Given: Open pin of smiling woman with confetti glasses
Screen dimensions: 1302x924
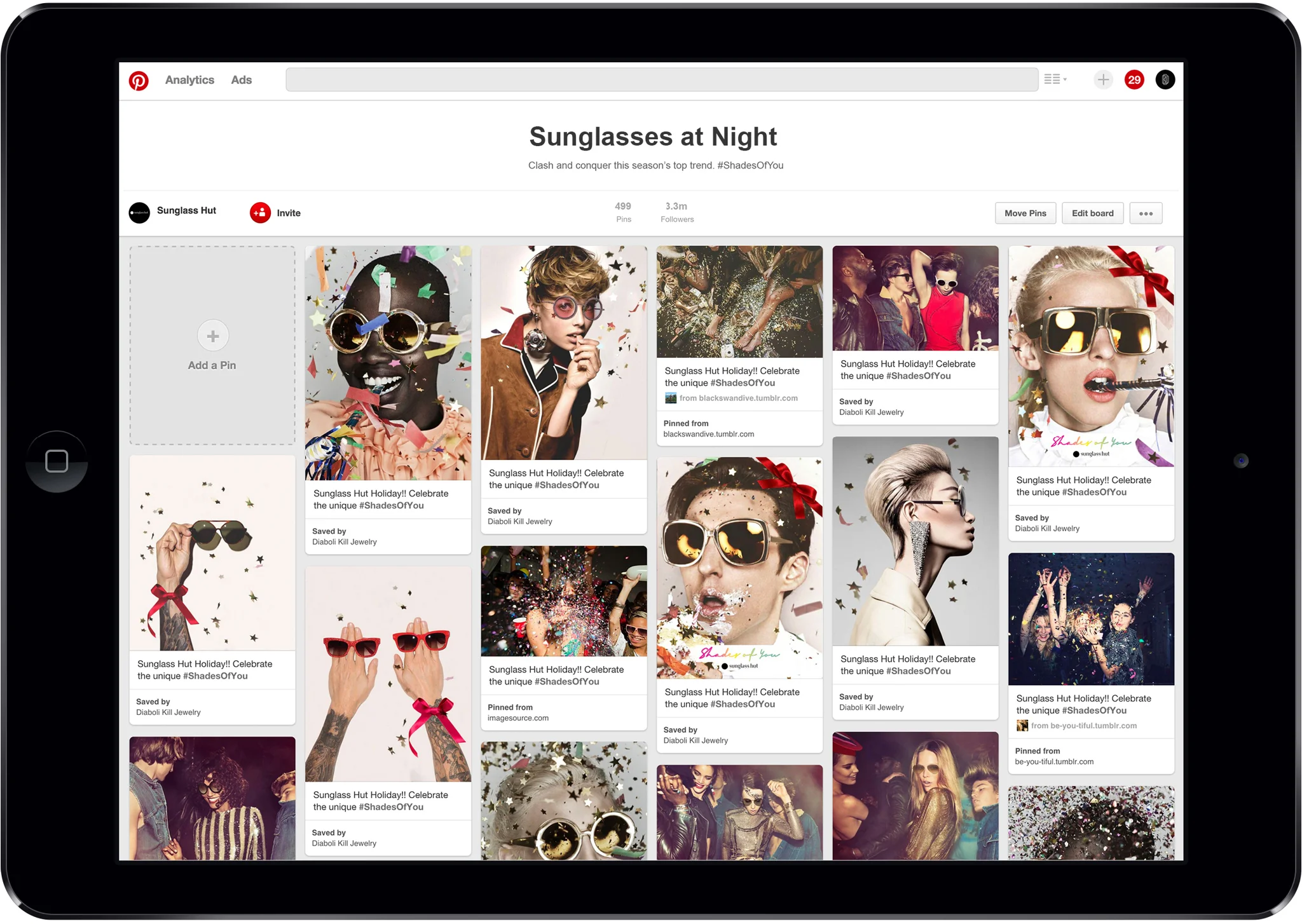Looking at the screenshot, I should [388, 363].
